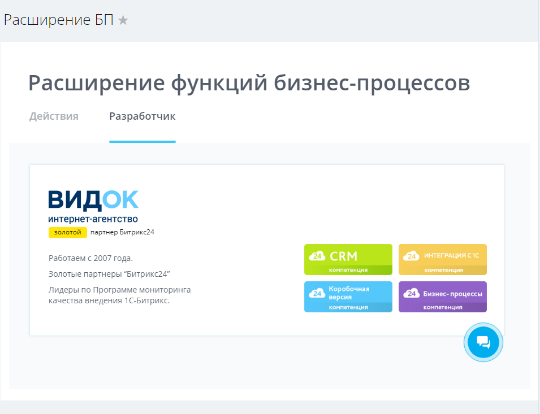Click the blue Коробочная версия badge
The width and height of the screenshot is (540, 414).
click(348, 297)
